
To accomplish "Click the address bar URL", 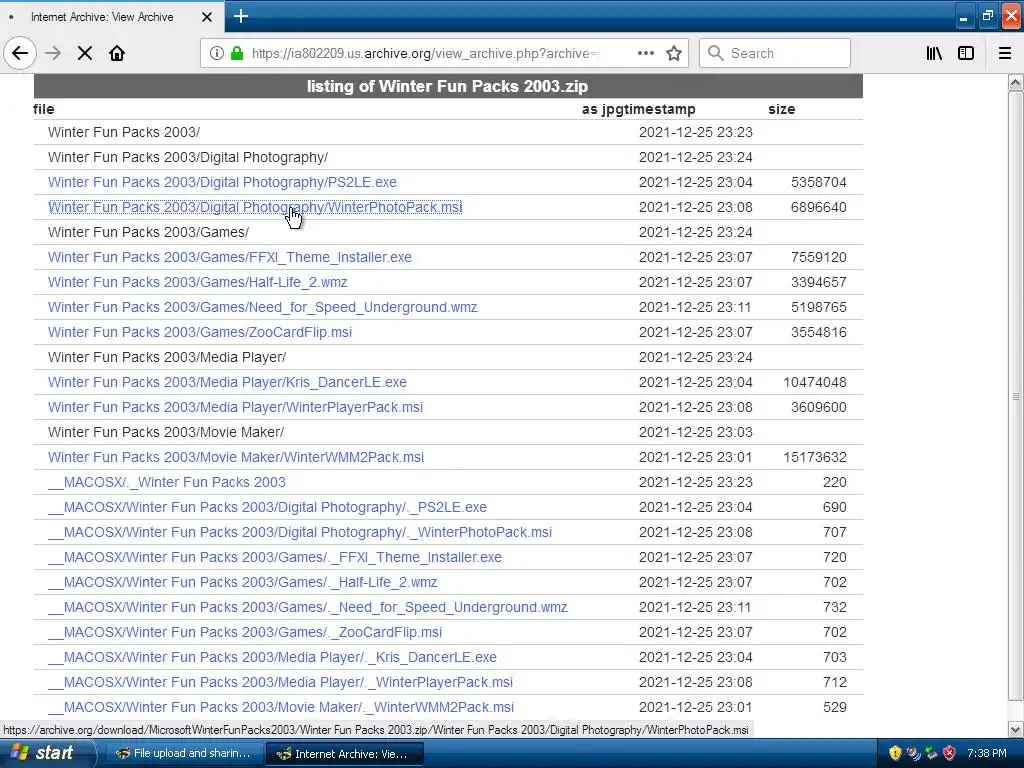I will 425,54.
